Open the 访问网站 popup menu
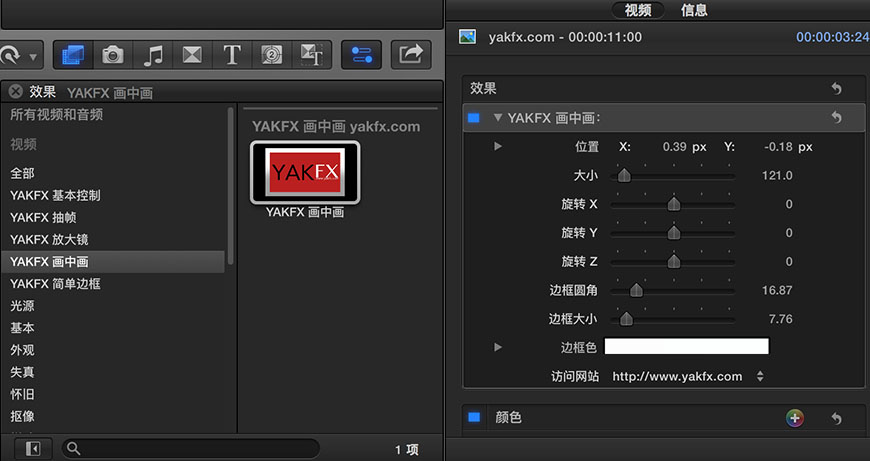This screenshot has height=461, width=870. pyautogui.click(x=688, y=376)
